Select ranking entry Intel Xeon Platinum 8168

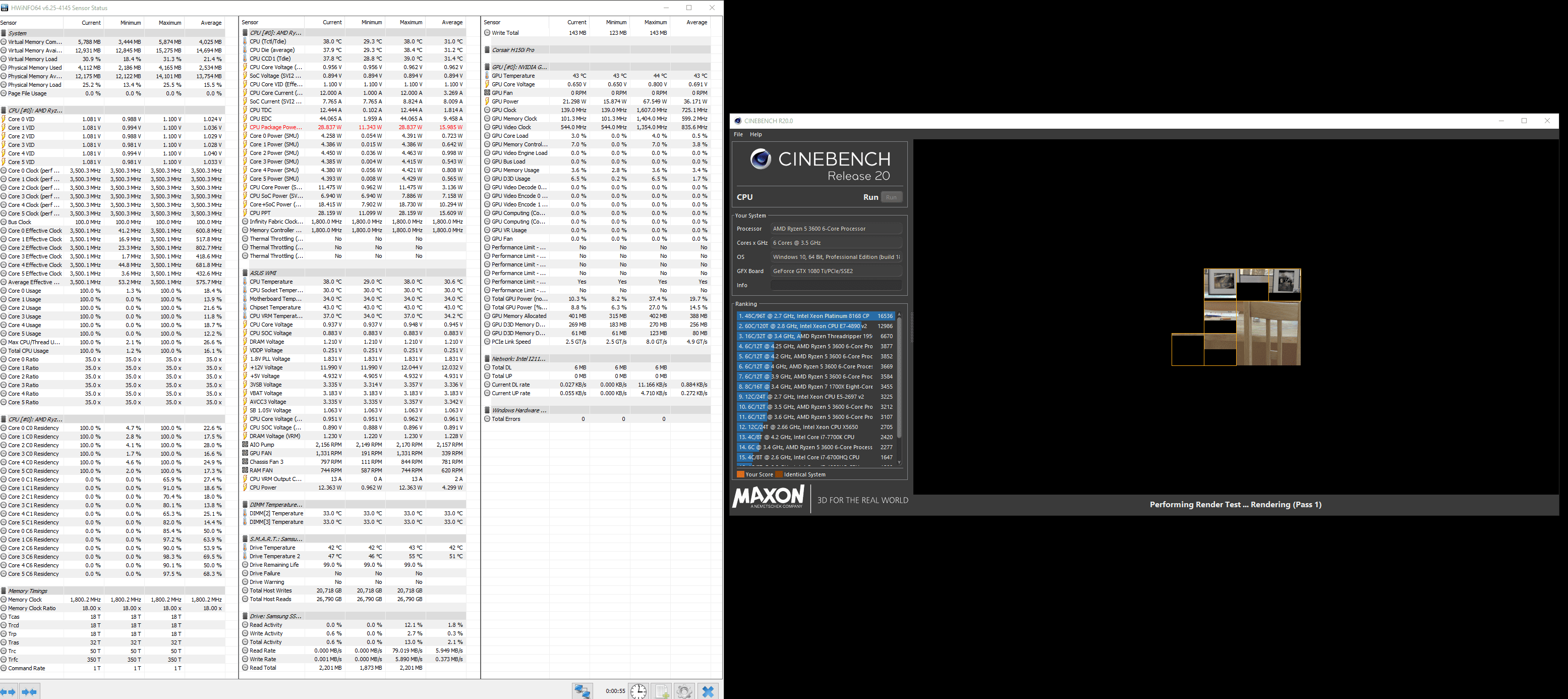[816, 316]
